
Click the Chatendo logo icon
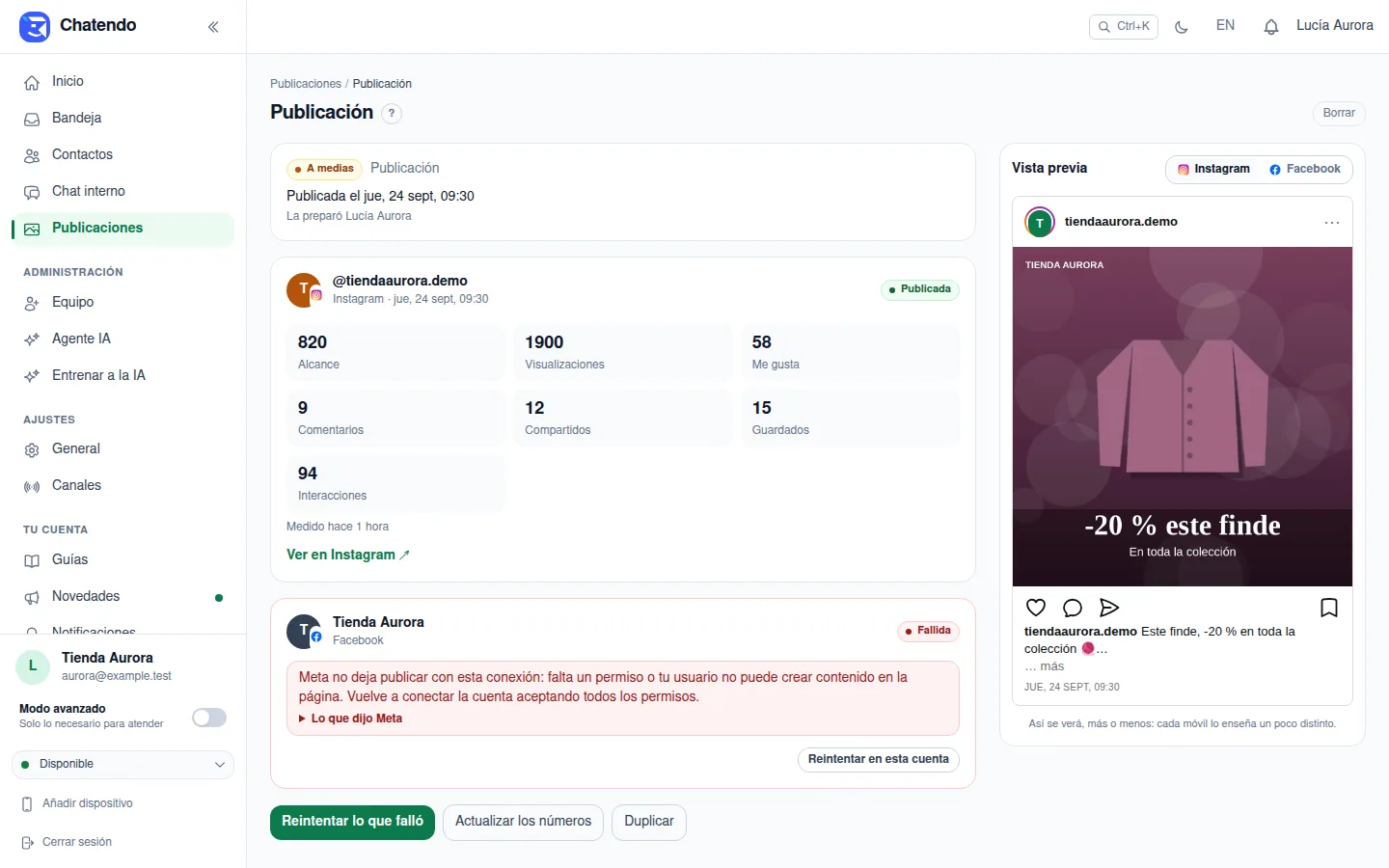click(35, 27)
